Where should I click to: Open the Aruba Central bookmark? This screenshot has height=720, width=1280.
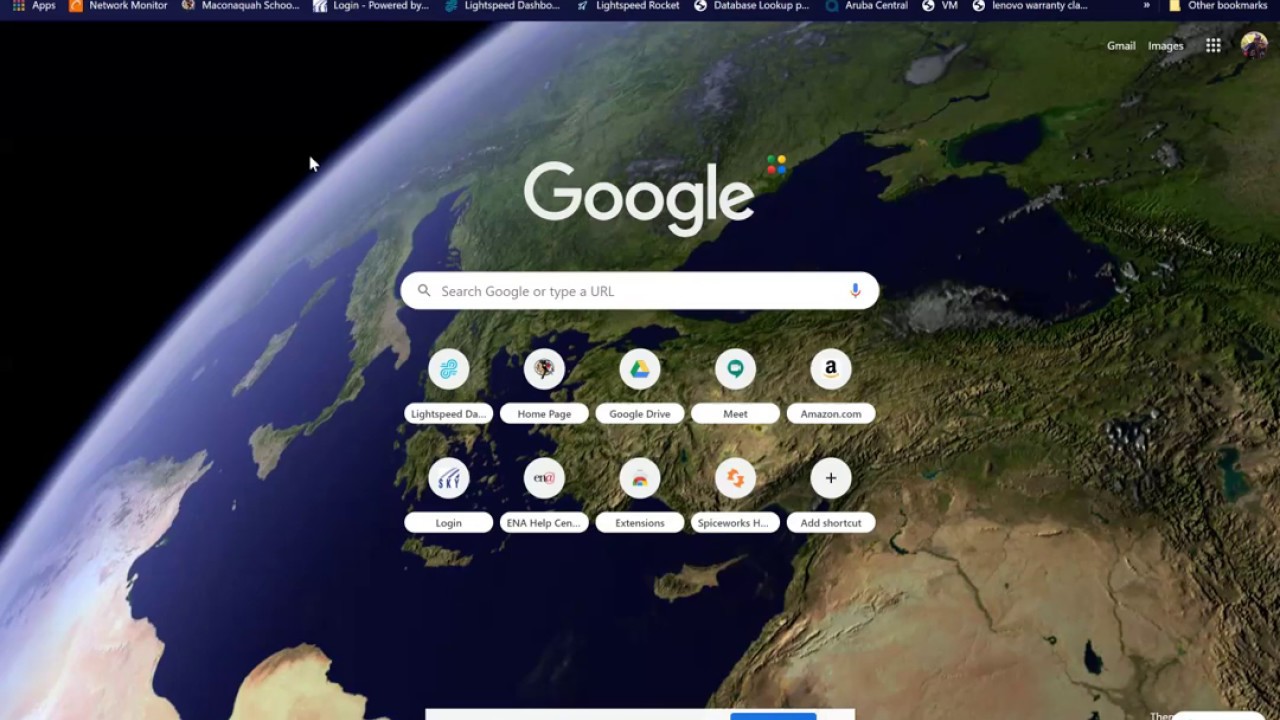867,6
